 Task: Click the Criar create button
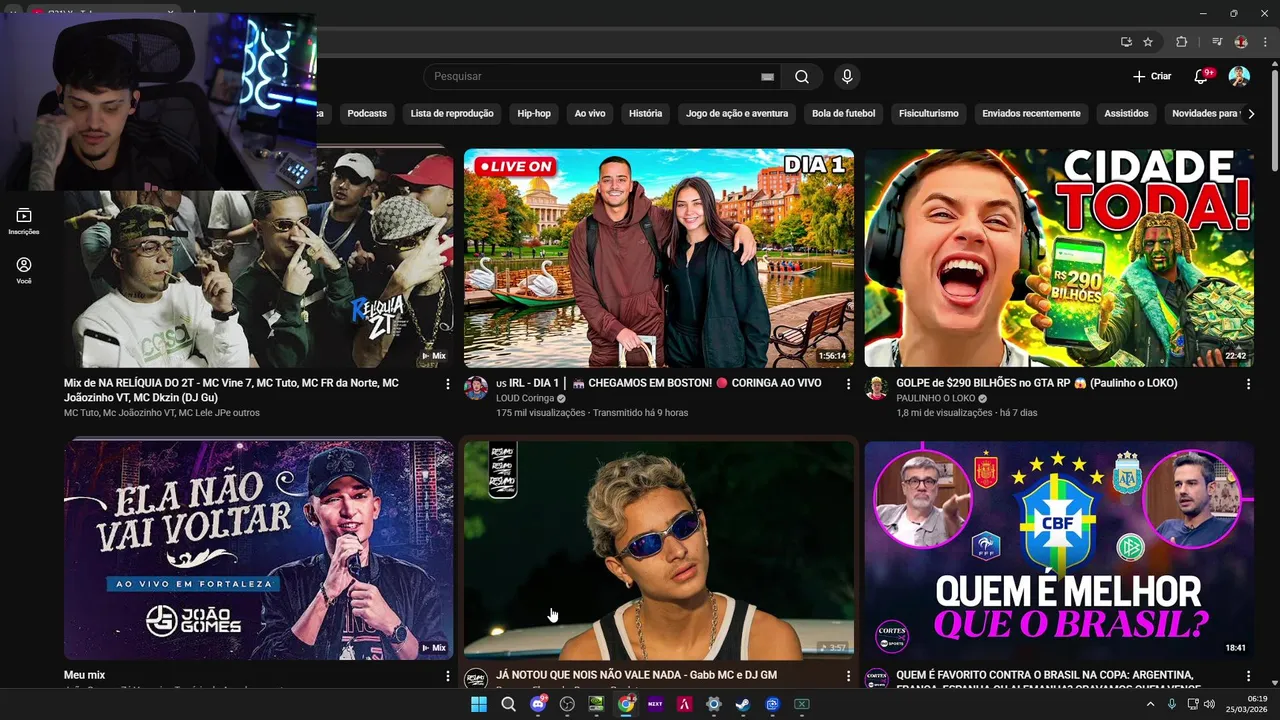point(1152,77)
